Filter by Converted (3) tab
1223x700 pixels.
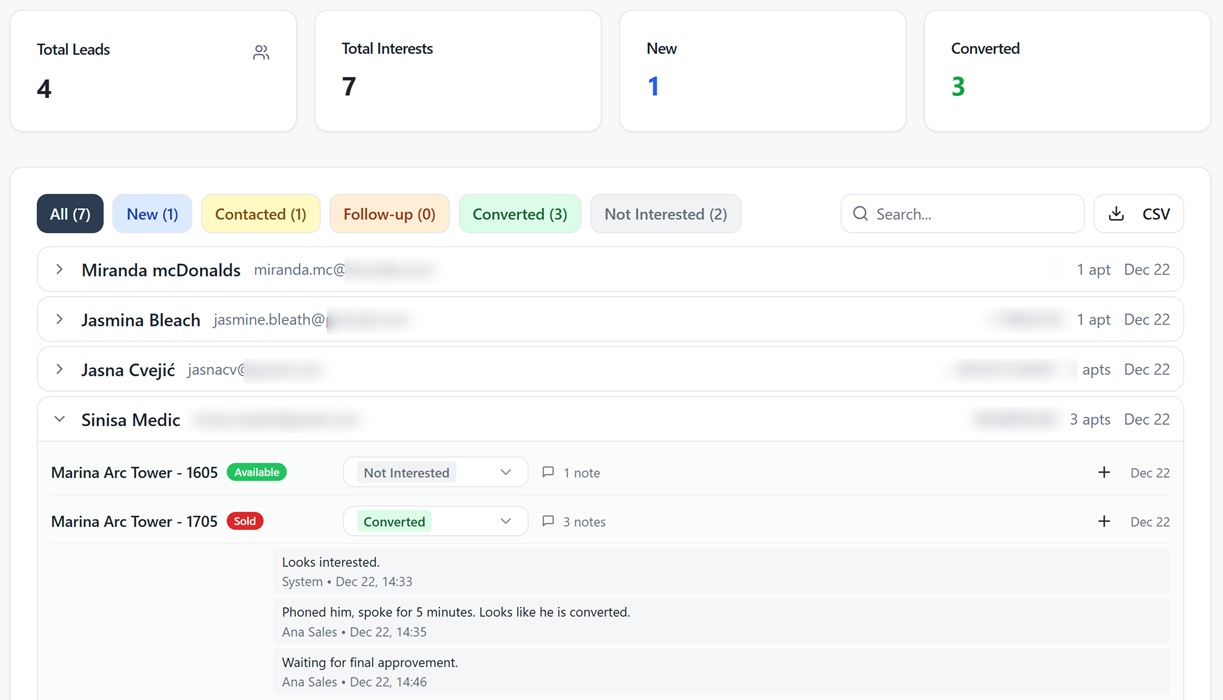pyautogui.click(x=519, y=214)
